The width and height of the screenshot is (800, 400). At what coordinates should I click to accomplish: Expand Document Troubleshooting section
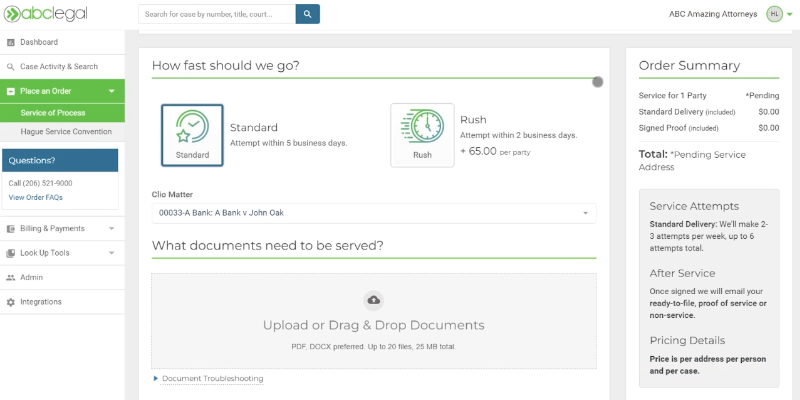[x=212, y=379]
